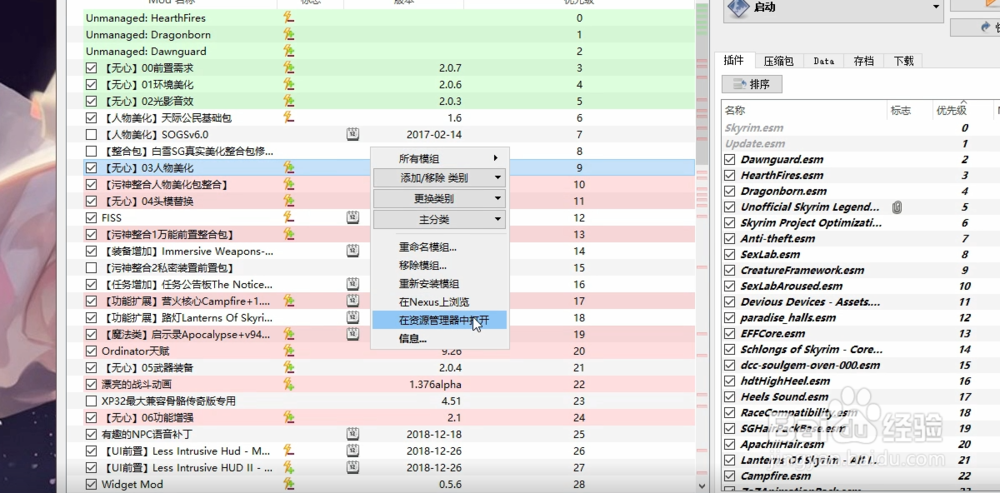Click the notes icon for 路灯Lanterns Of Skyrim row

353,317
